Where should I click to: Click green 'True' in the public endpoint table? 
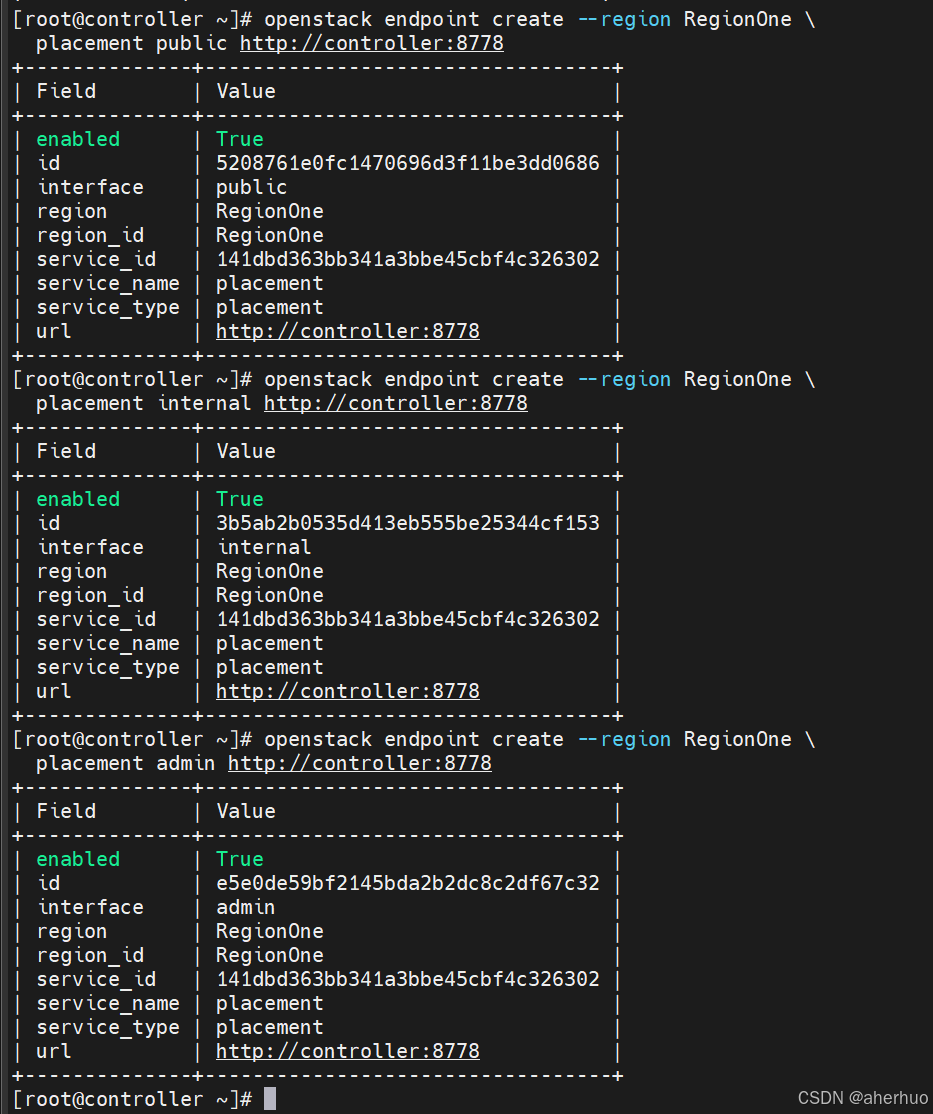[239, 139]
